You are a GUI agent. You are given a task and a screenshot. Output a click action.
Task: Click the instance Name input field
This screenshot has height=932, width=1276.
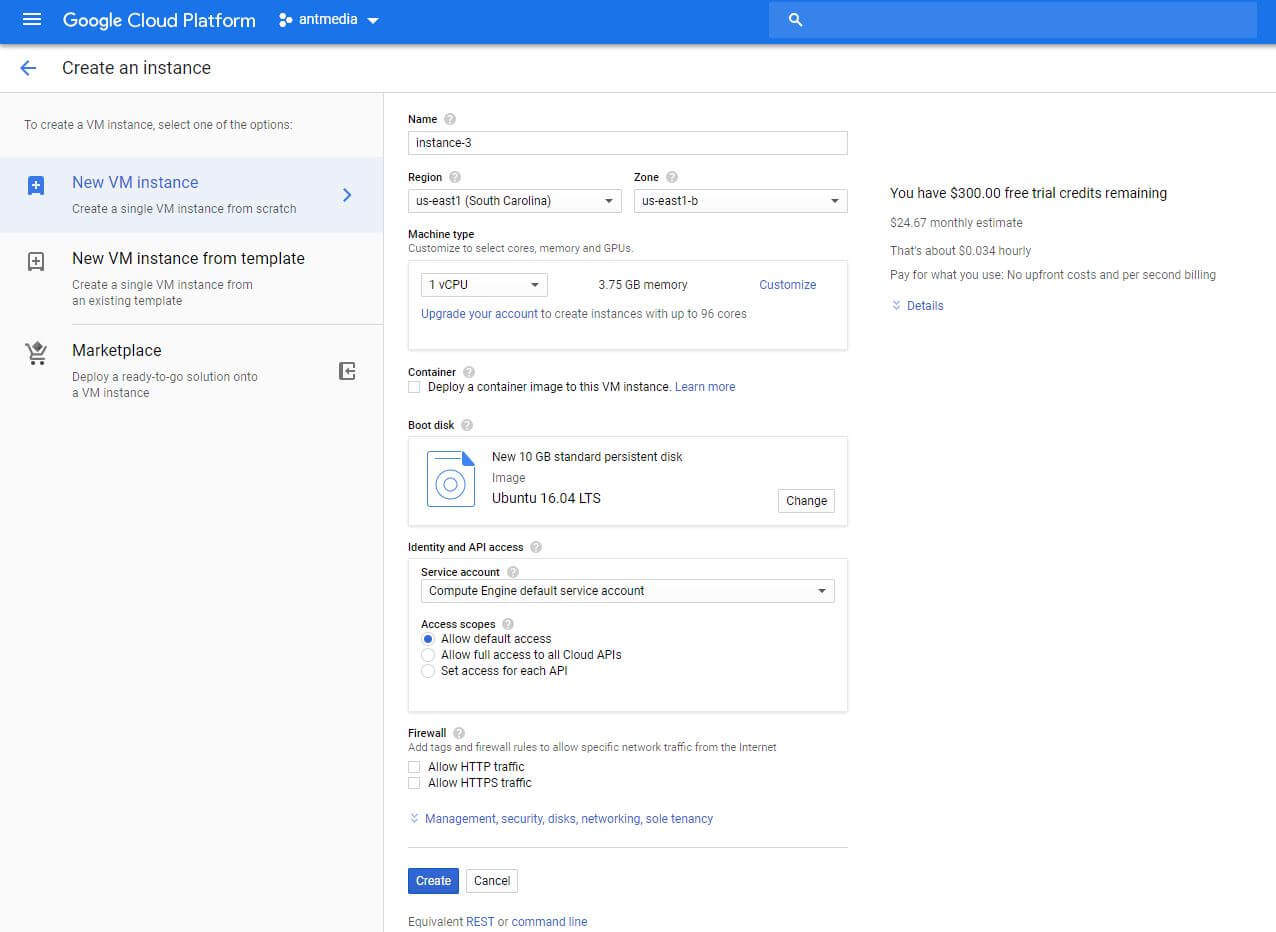[x=628, y=143]
